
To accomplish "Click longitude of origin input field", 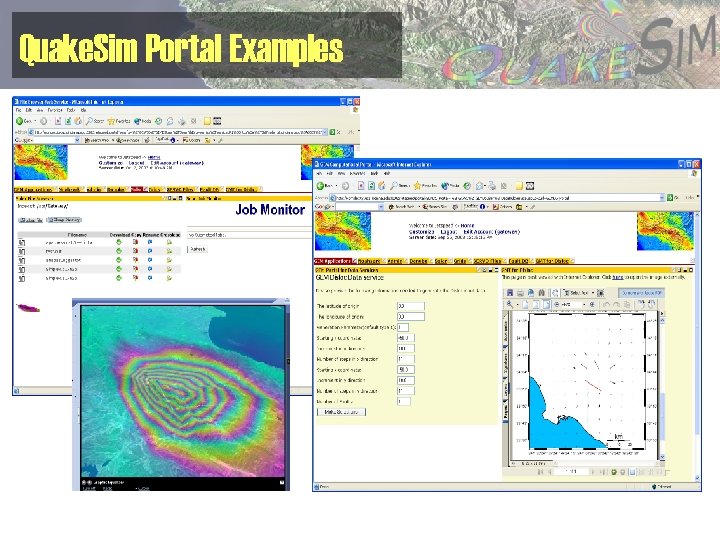I will tap(411, 317).
